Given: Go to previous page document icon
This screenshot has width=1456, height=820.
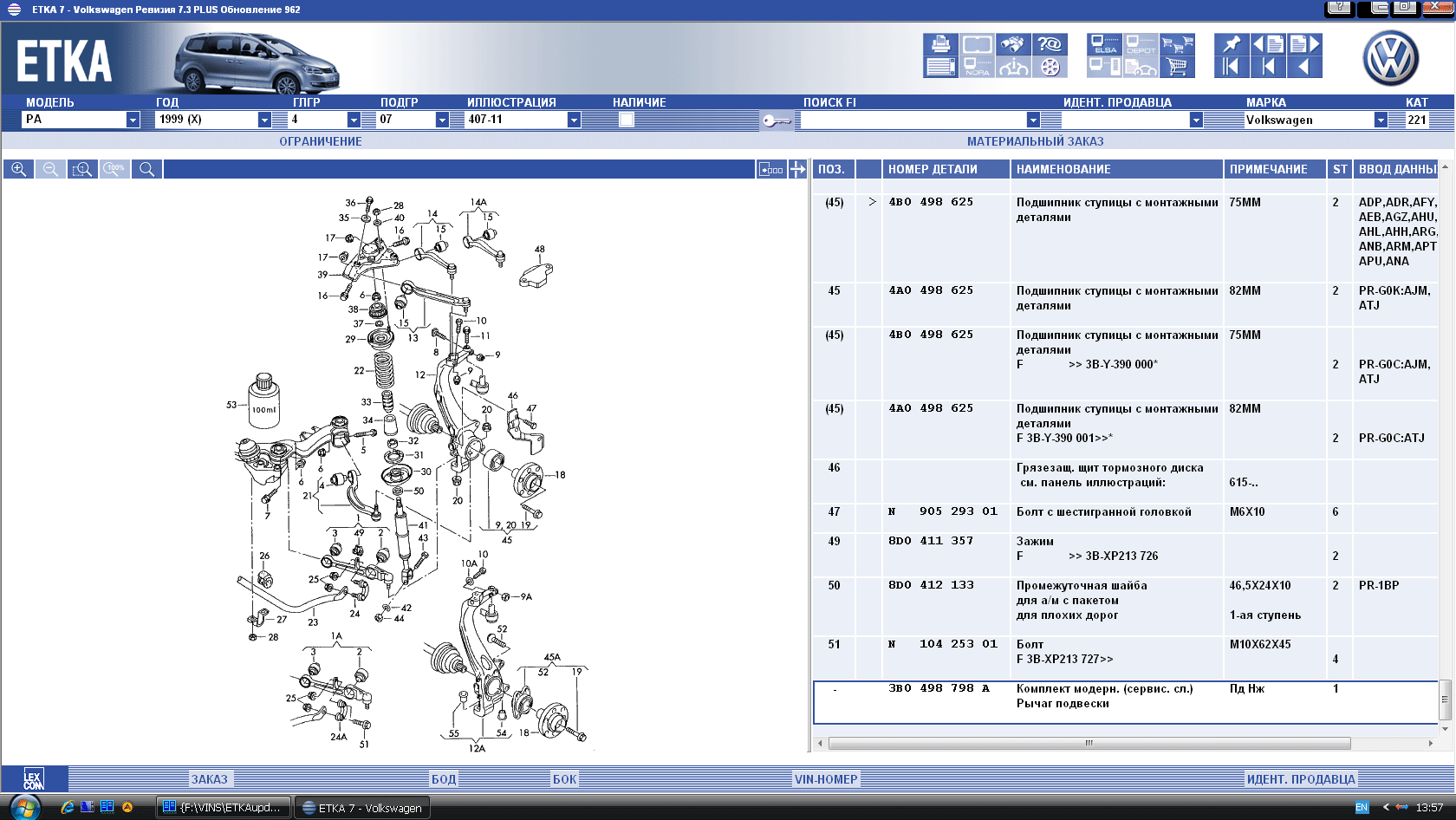Looking at the screenshot, I should [x=1268, y=44].
